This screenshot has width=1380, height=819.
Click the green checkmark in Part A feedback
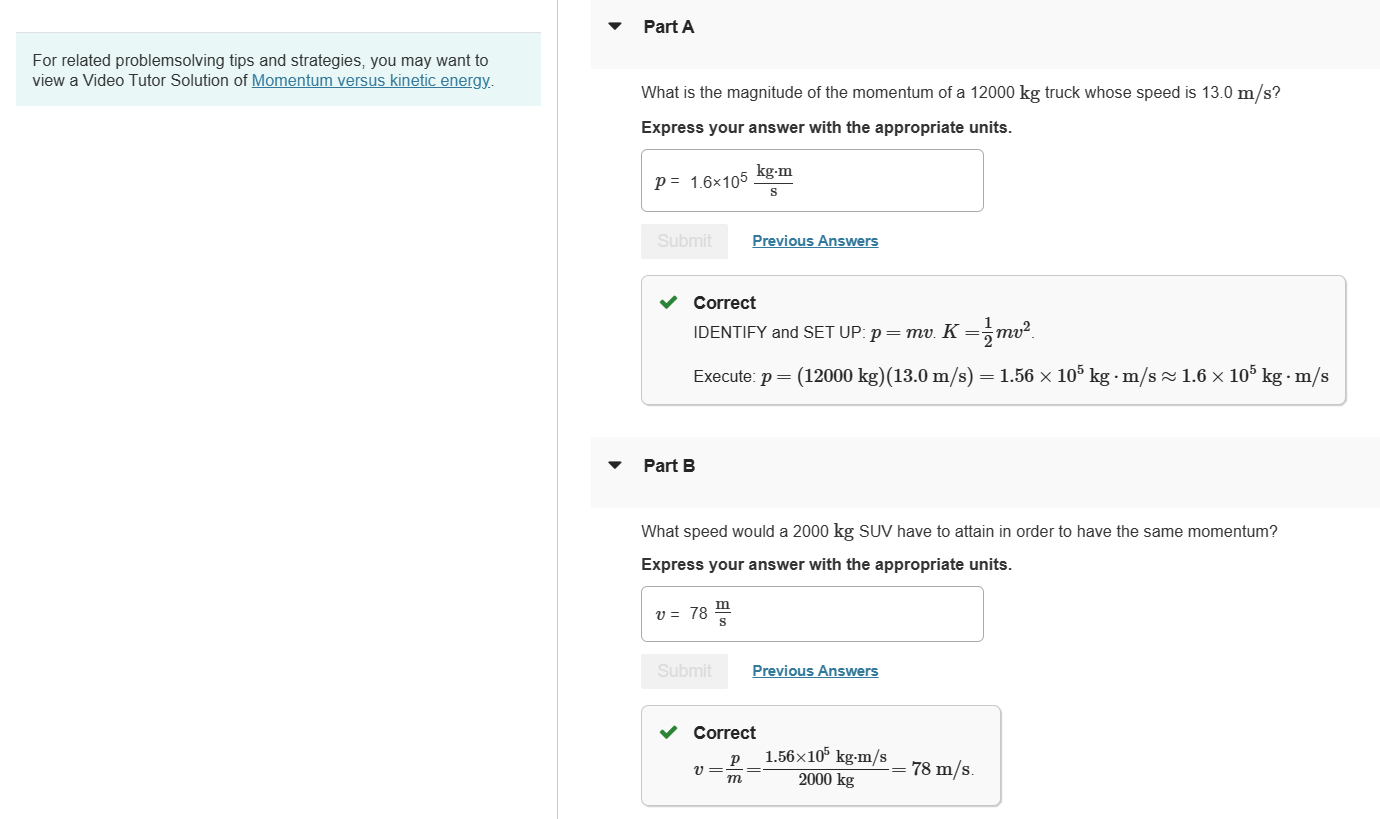click(669, 303)
